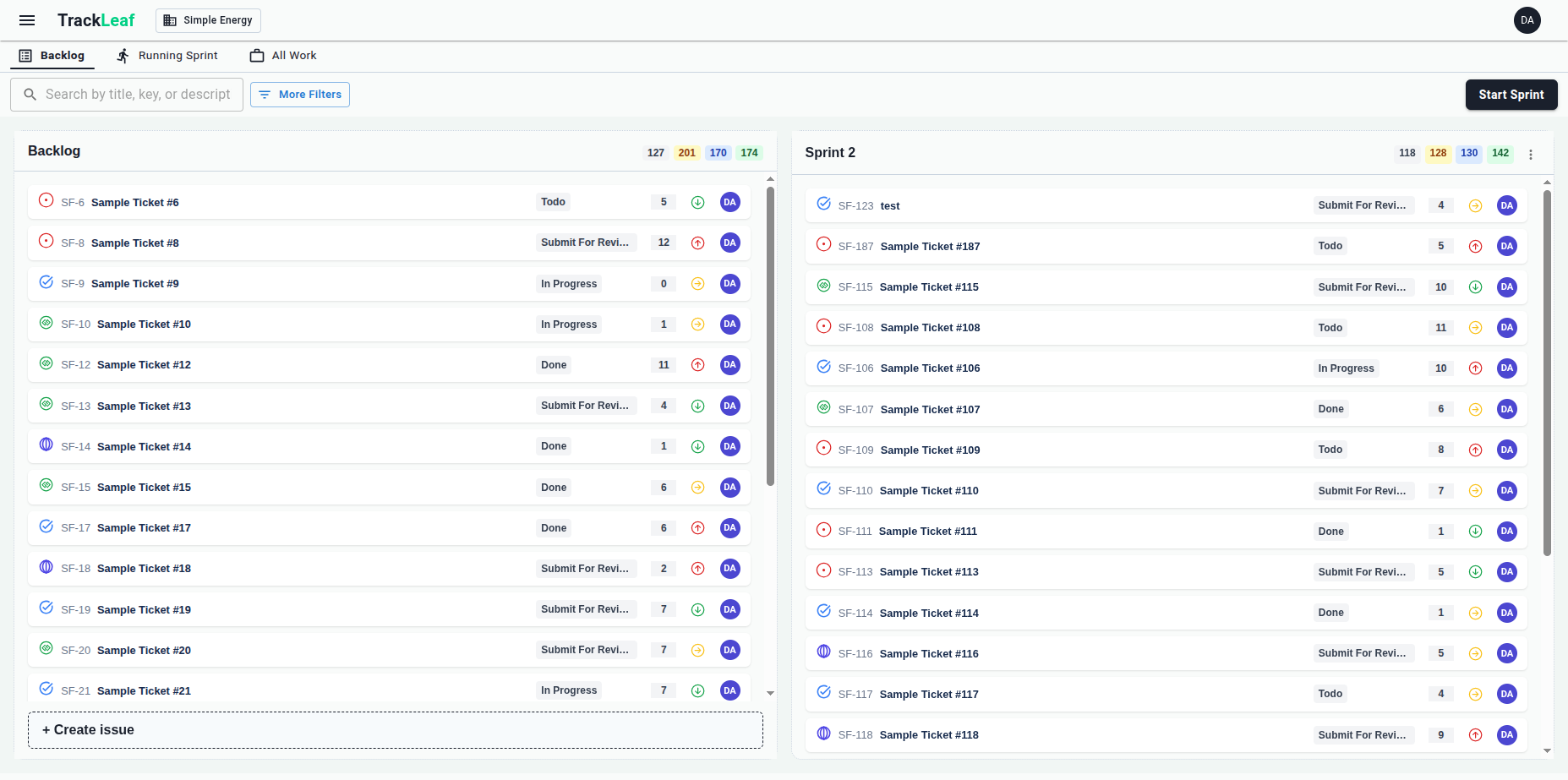Screen dimensions: 1568x780
Task: Change In Progress status of SF-9
Action: coord(570,284)
